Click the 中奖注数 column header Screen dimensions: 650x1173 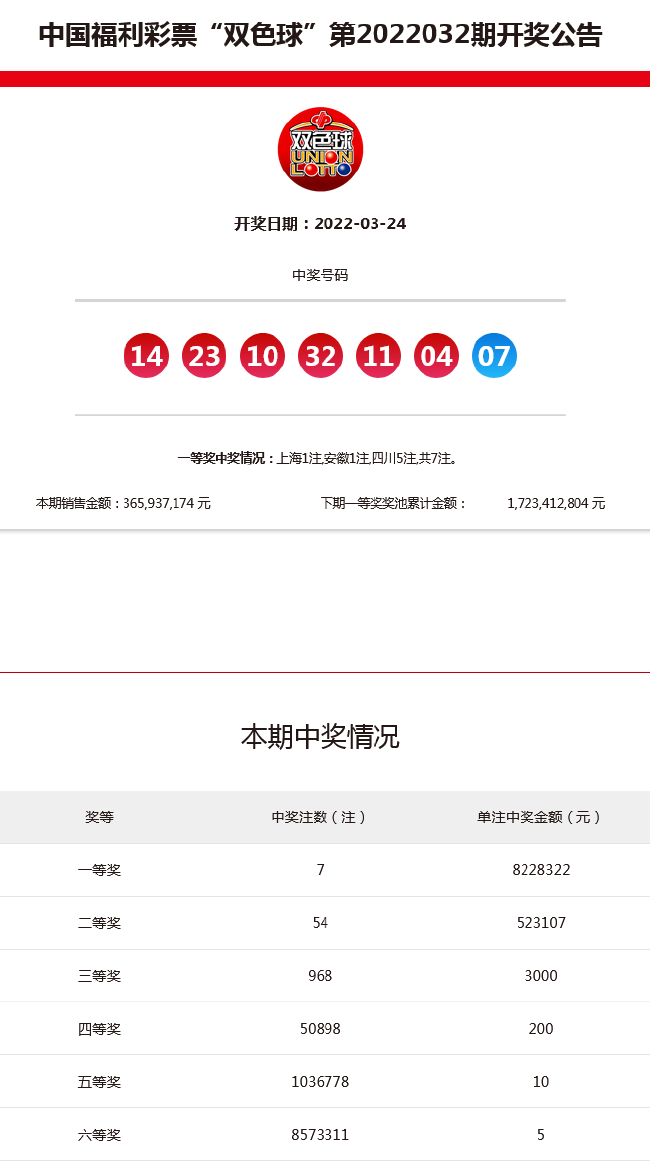[x=320, y=817]
